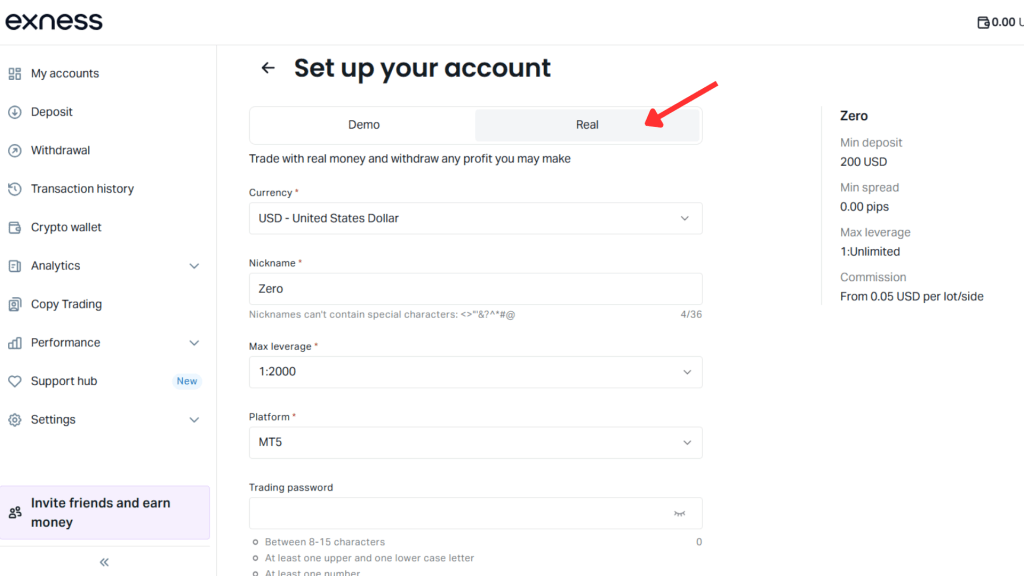The image size is (1024, 576).
Task: Open the Currency dropdown
Action: (x=475, y=218)
